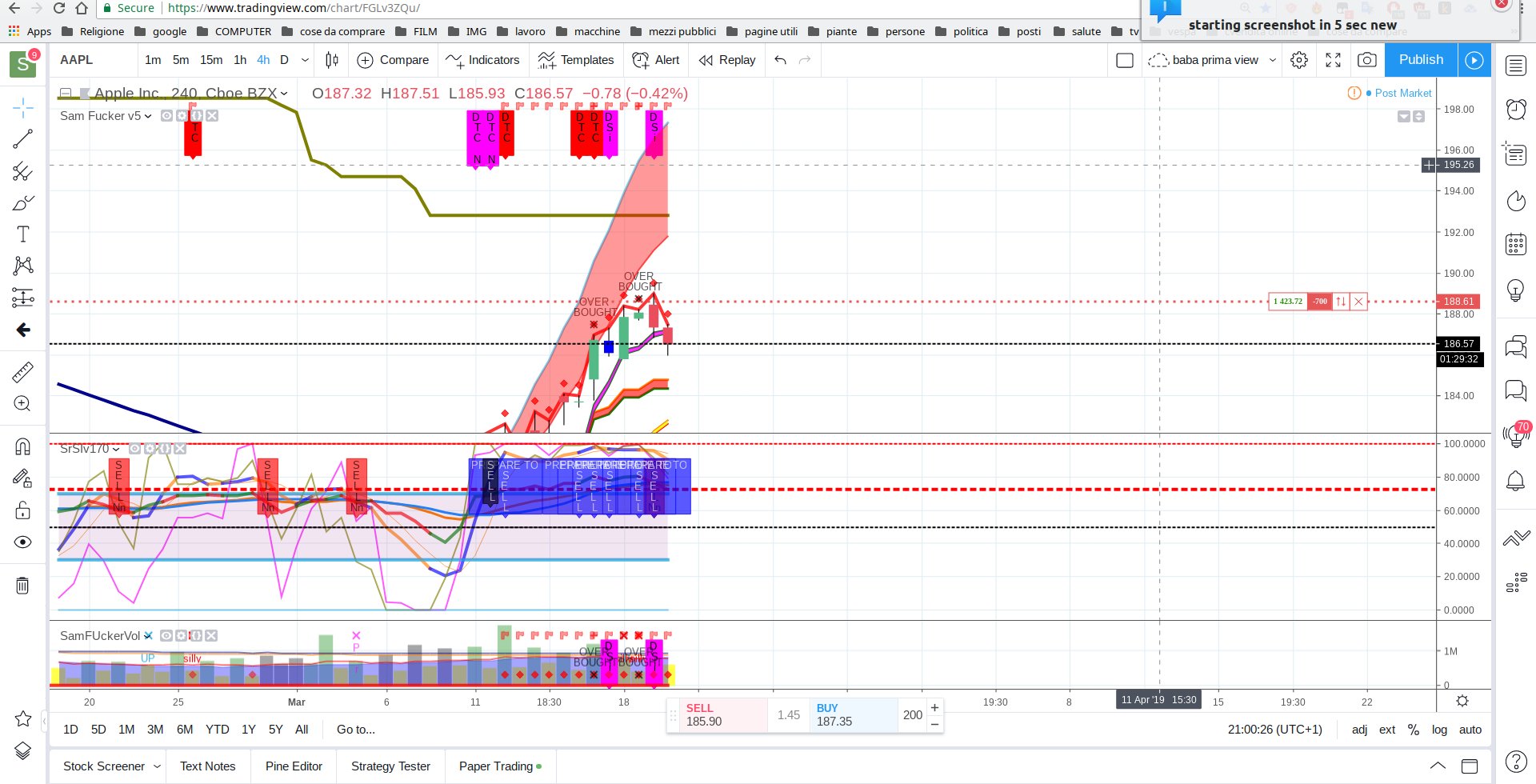
Task: Switch chart to fullscreen mode
Action: coord(1334,60)
